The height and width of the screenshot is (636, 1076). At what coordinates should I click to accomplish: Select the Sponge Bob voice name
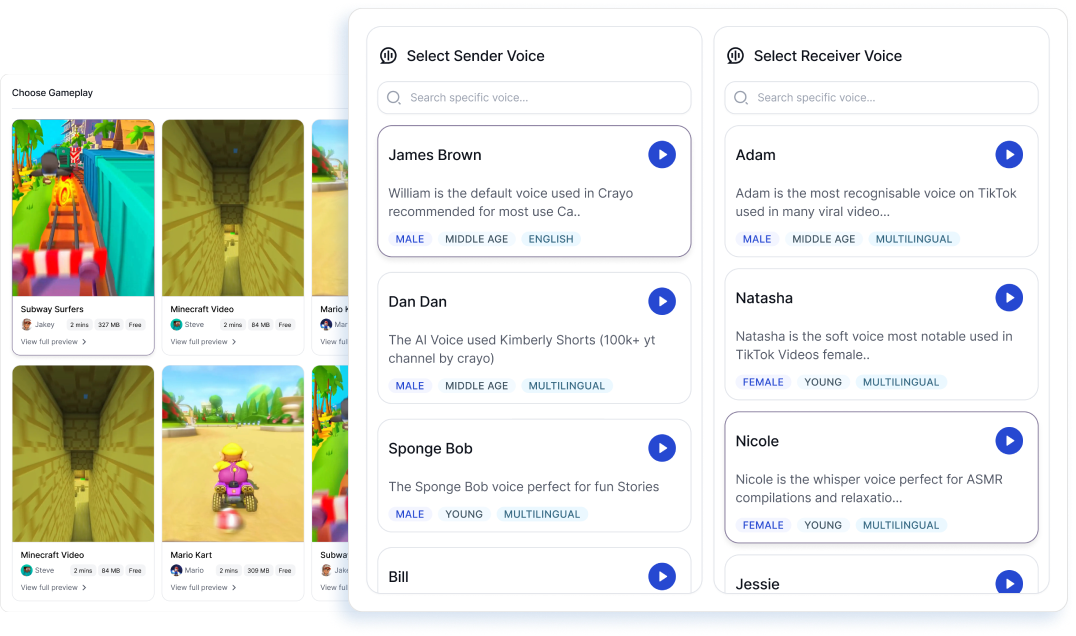coord(430,449)
